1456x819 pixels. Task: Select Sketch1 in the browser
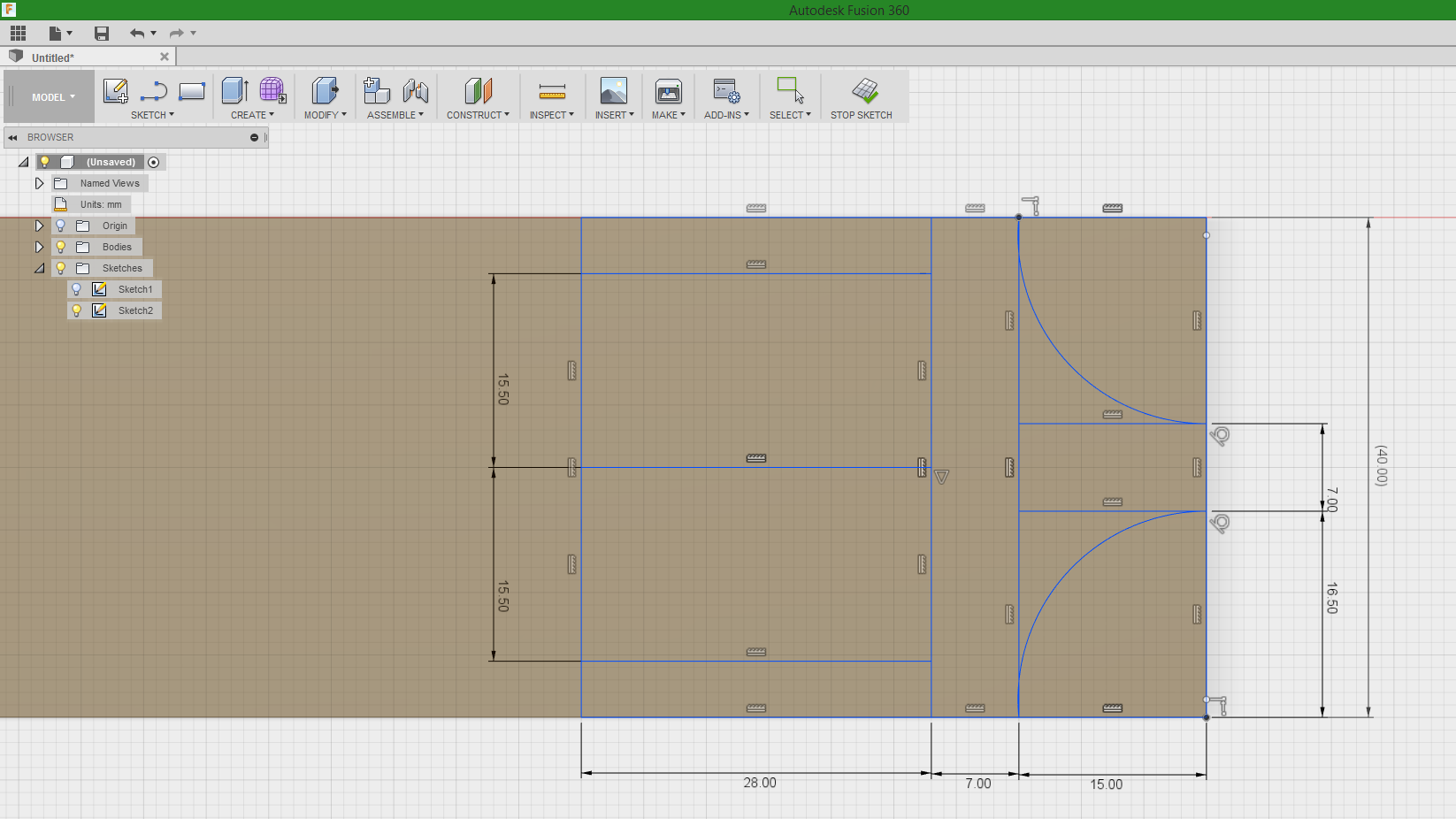[135, 289]
